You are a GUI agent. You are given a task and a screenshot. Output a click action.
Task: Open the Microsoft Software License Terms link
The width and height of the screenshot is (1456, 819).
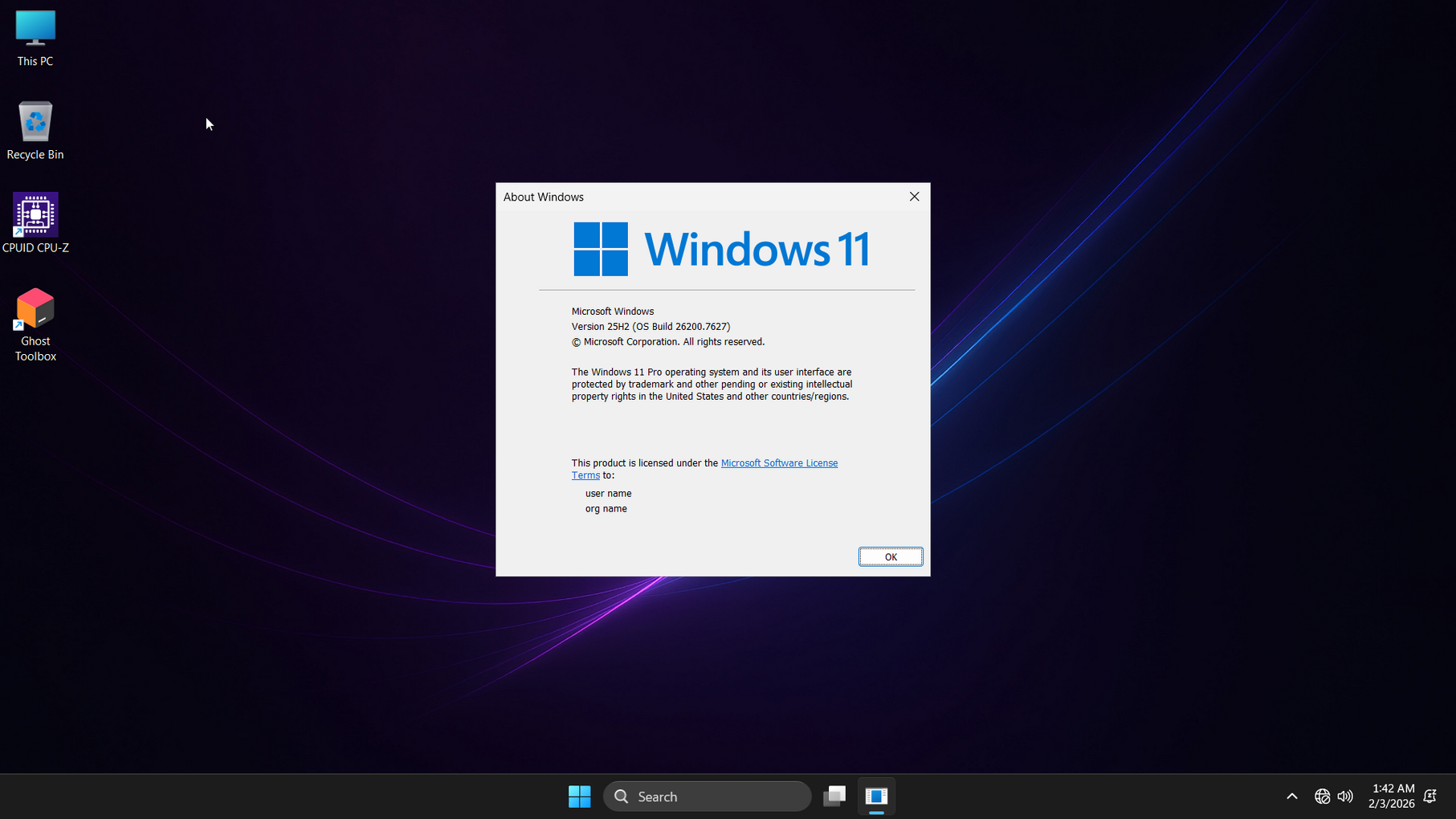(778, 463)
